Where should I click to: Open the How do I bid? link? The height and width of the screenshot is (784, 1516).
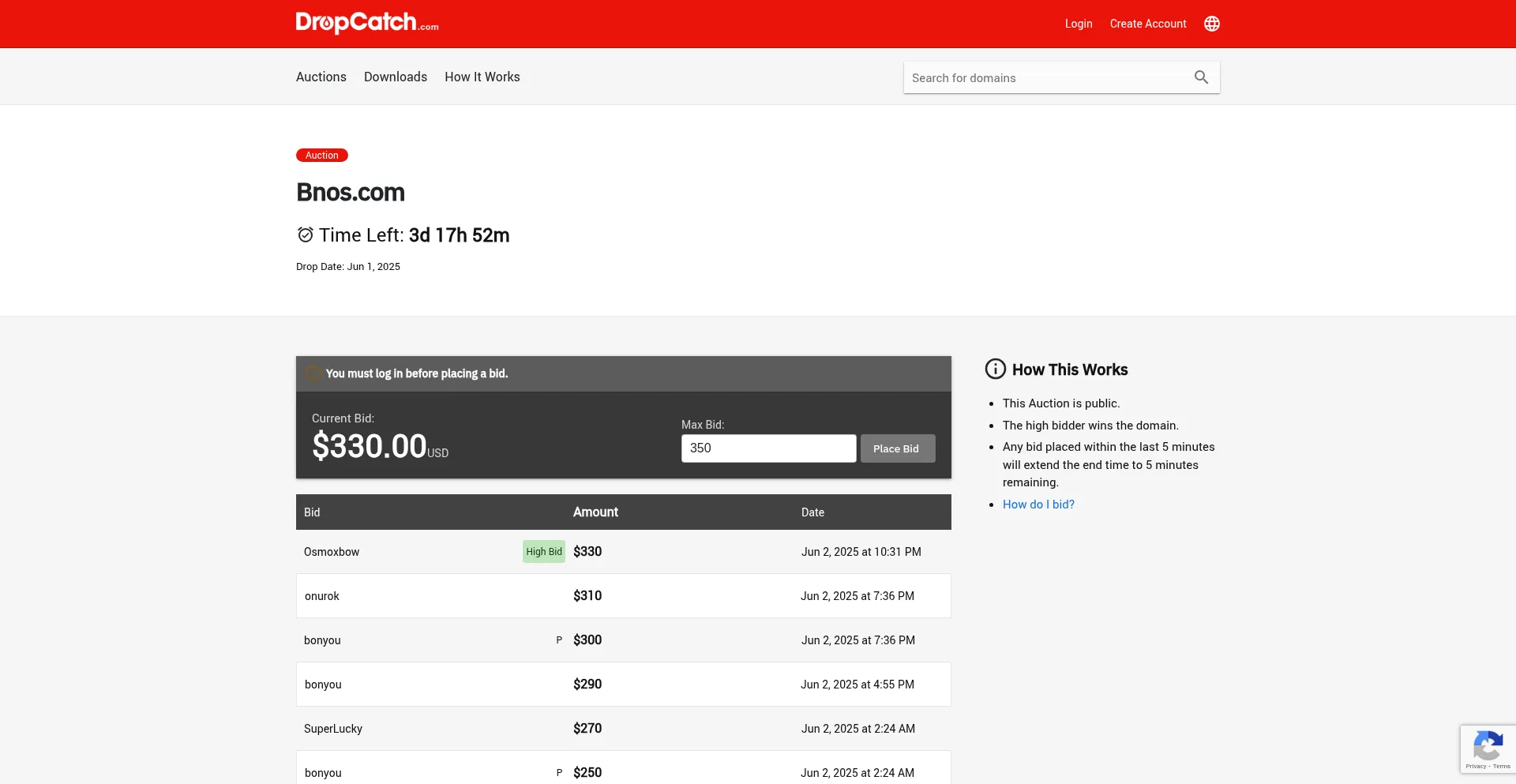point(1038,505)
